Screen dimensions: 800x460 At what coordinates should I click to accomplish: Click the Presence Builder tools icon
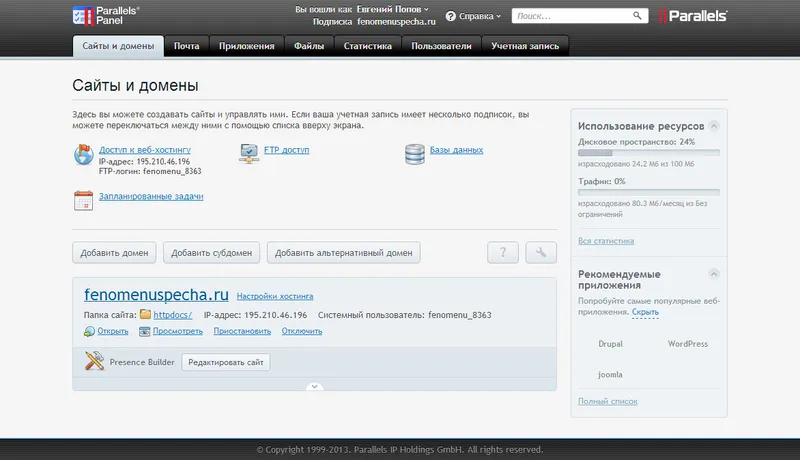click(x=94, y=361)
